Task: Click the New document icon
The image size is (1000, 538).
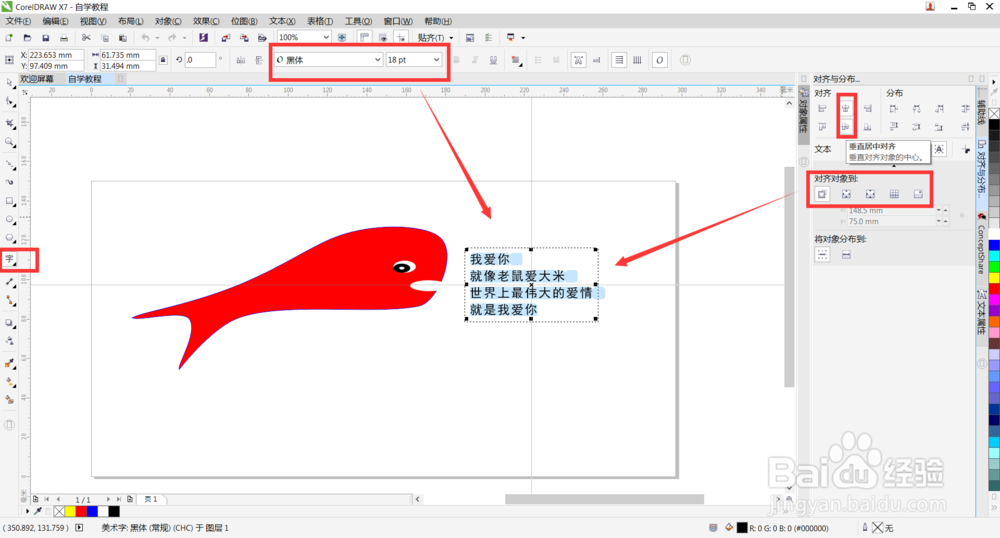Action: [x=9, y=38]
